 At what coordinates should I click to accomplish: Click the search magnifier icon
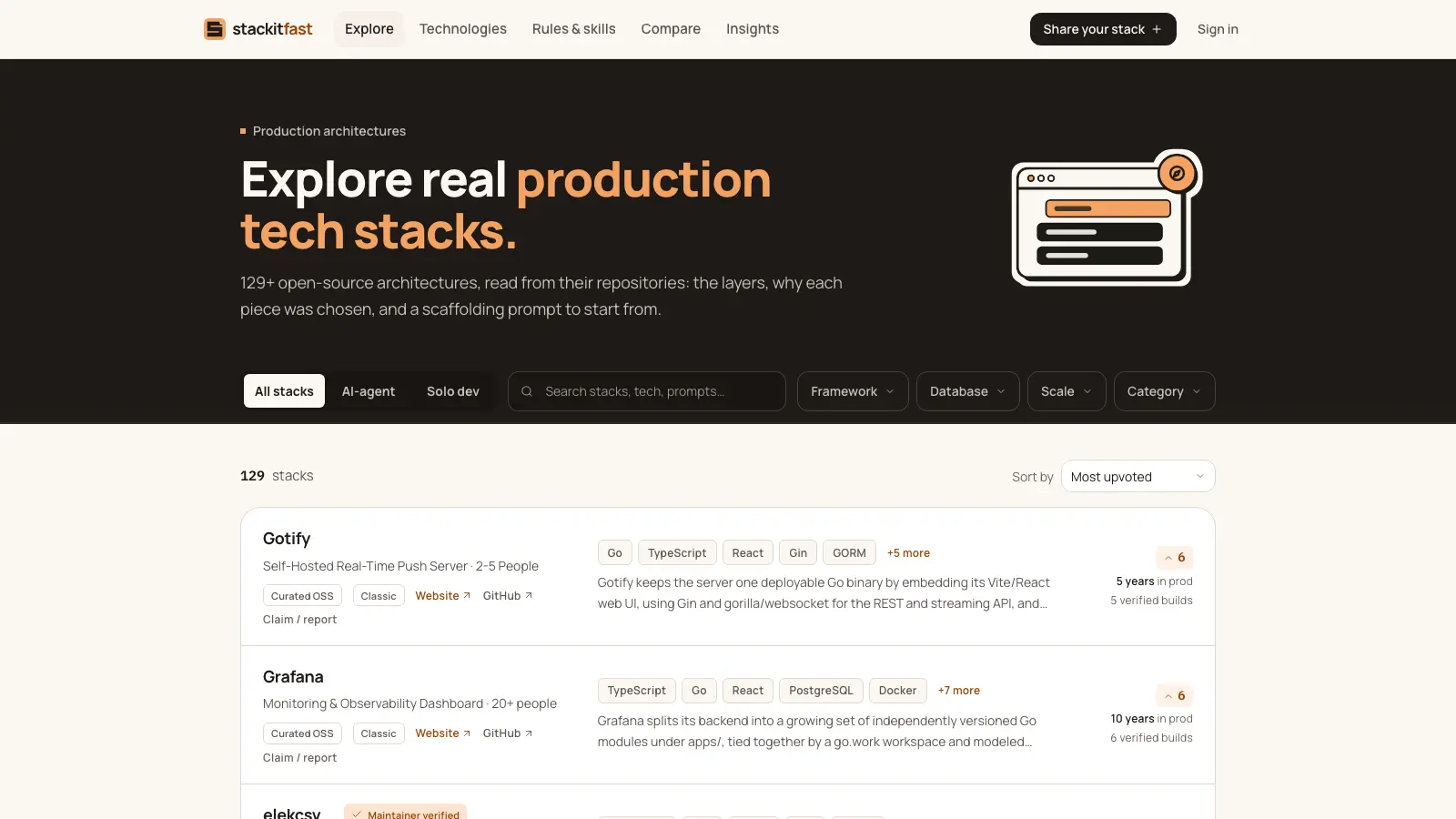(527, 391)
